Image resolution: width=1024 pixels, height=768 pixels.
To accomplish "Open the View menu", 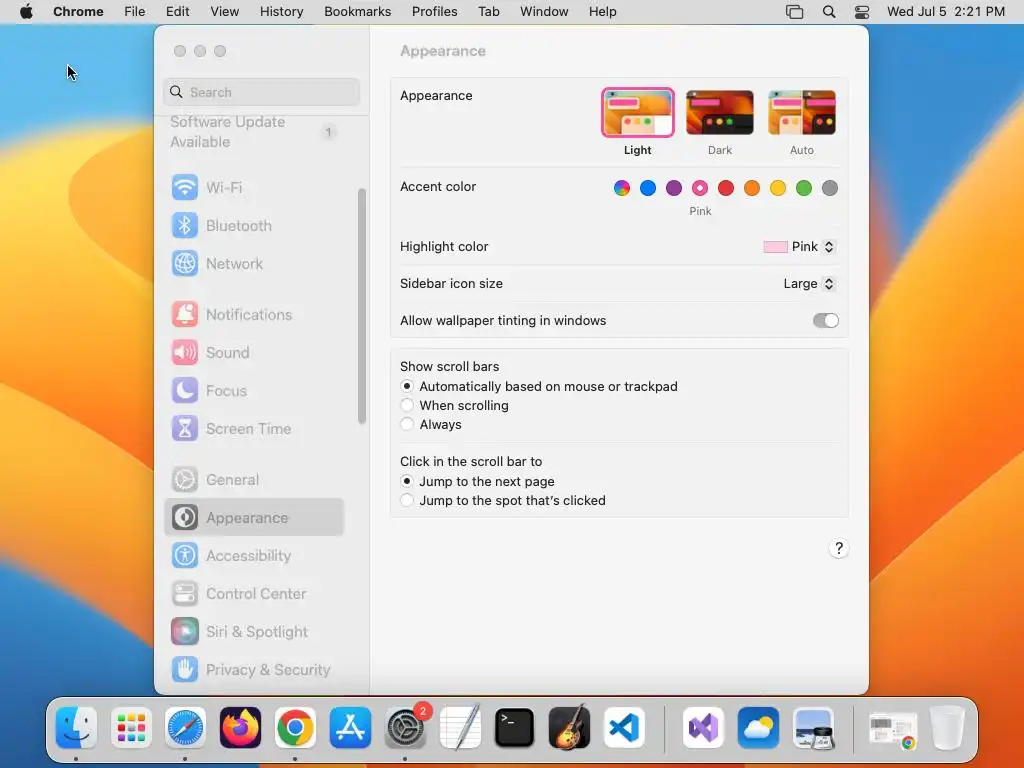I will tap(225, 12).
